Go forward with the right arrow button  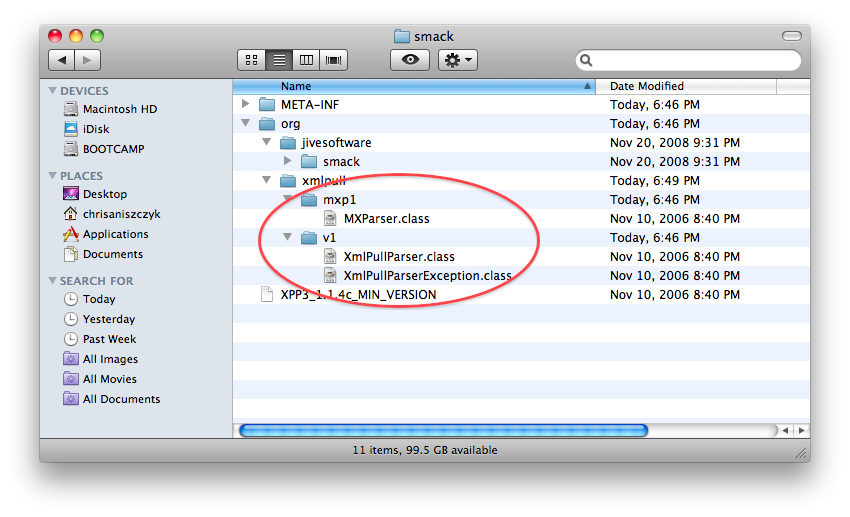click(87, 60)
